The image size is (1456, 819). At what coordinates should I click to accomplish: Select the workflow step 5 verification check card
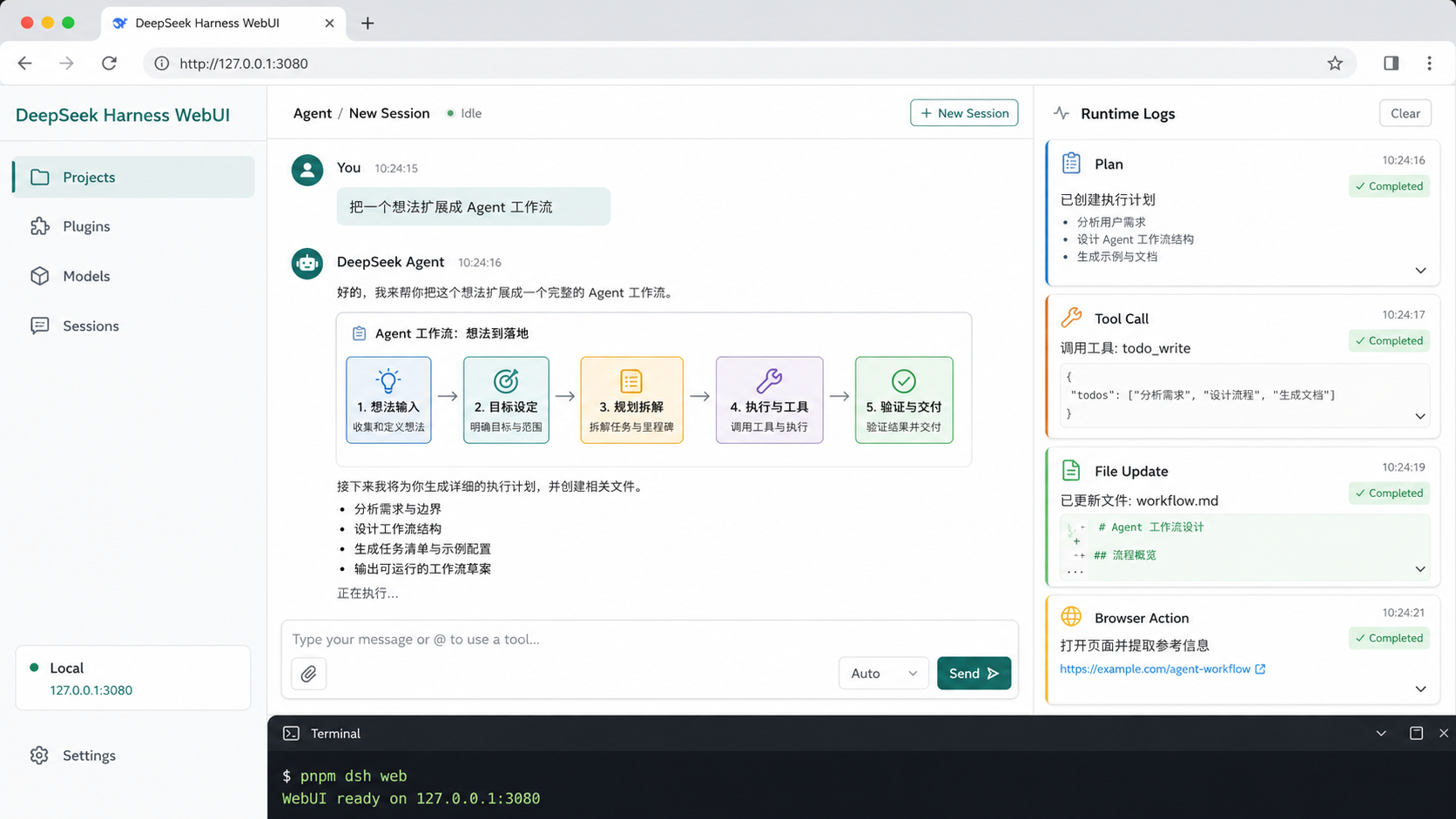pos(904,400)
